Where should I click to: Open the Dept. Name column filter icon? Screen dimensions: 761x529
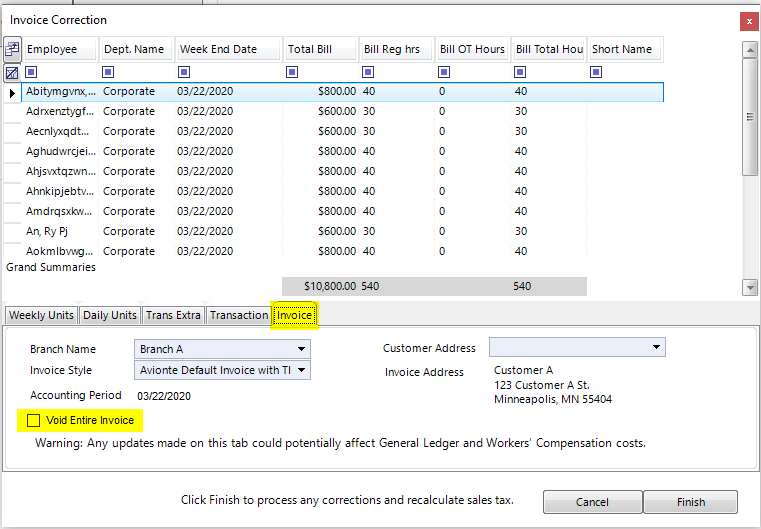[x=108, y=72]
